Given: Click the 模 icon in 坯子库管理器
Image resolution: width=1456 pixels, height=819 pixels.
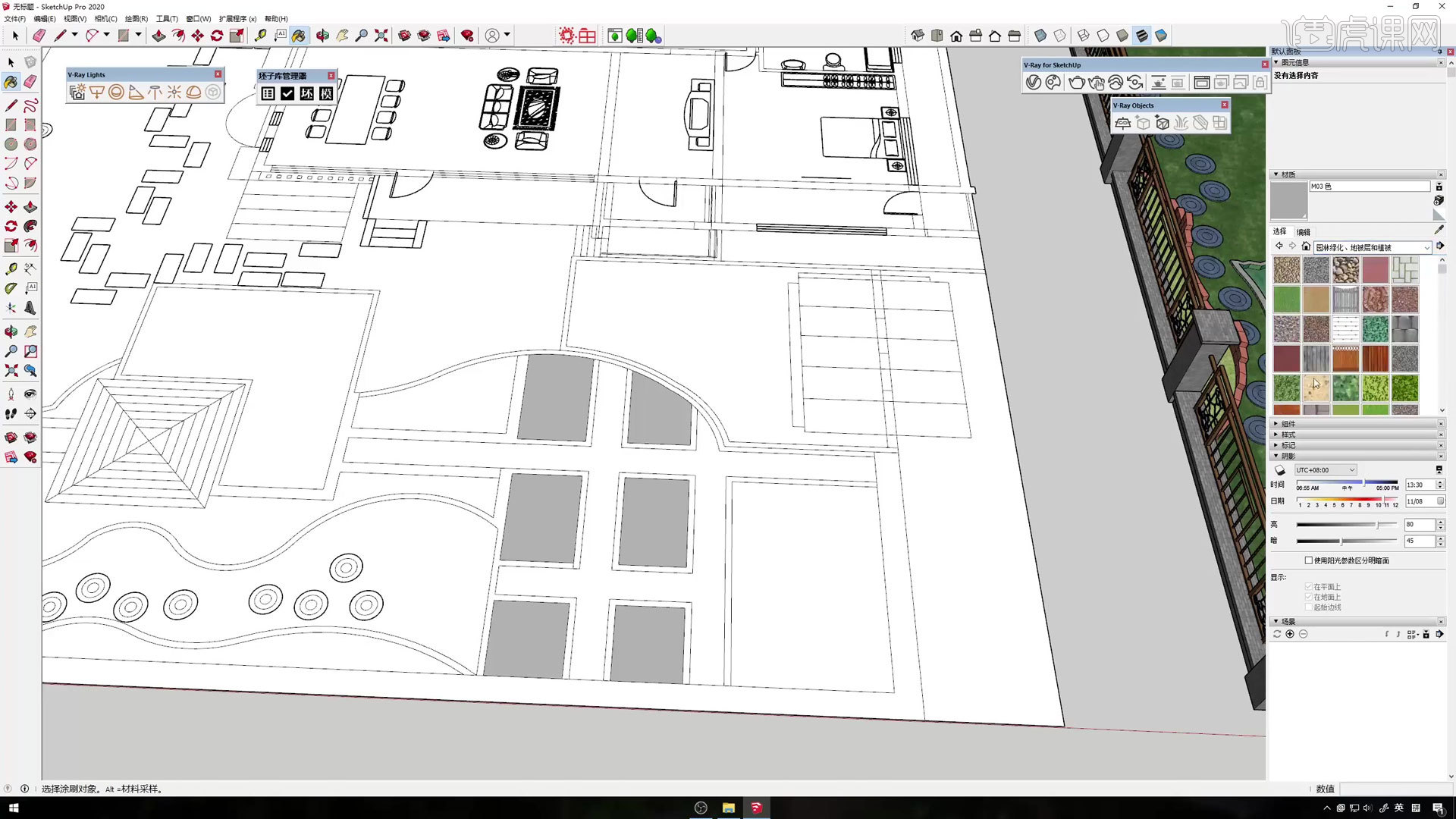Looking at the screenshot, I should pyautogui.click(x=326, y=93).
